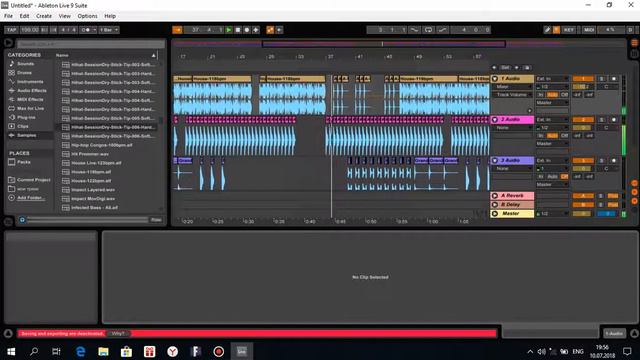This screenshot has width=640, height=360.
Task: Solo the 2 Audio track
Action: coord(601,120)
